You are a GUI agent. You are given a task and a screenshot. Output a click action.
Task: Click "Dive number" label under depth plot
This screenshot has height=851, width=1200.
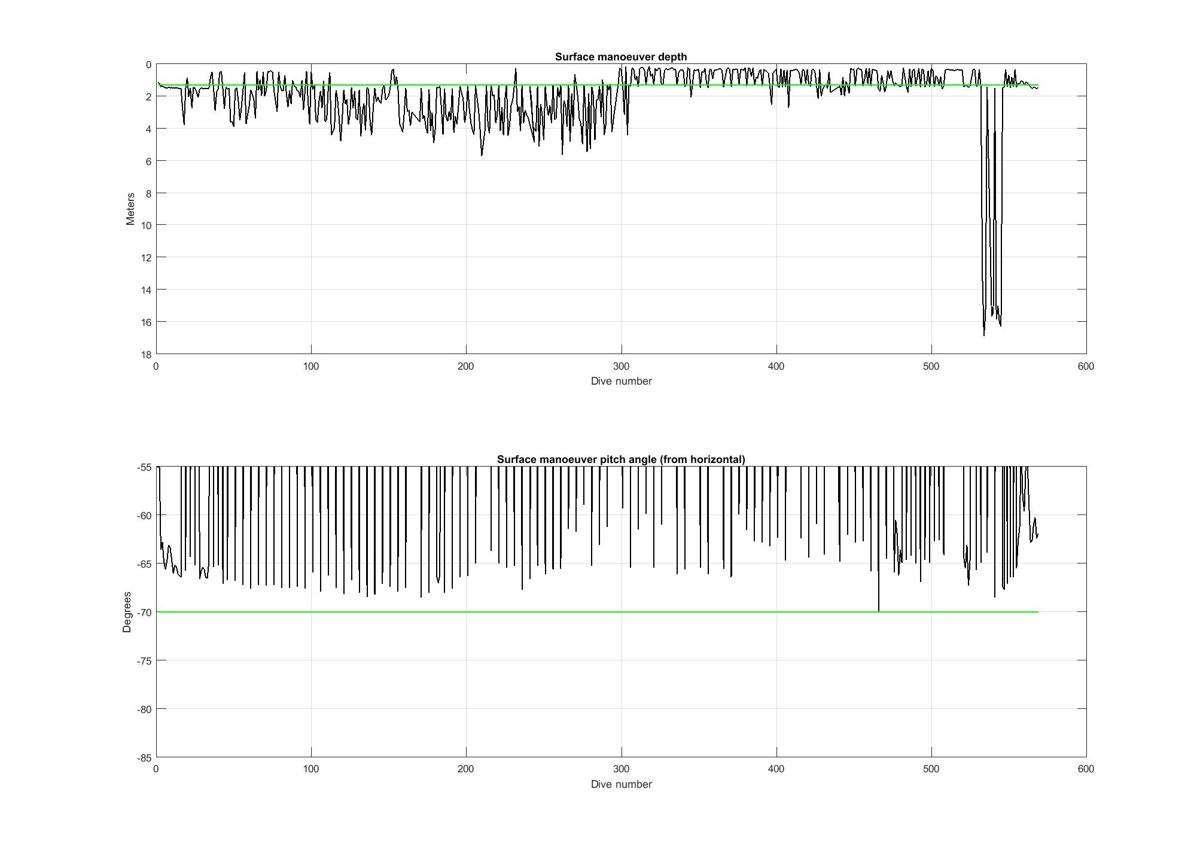tap(621, 381)
